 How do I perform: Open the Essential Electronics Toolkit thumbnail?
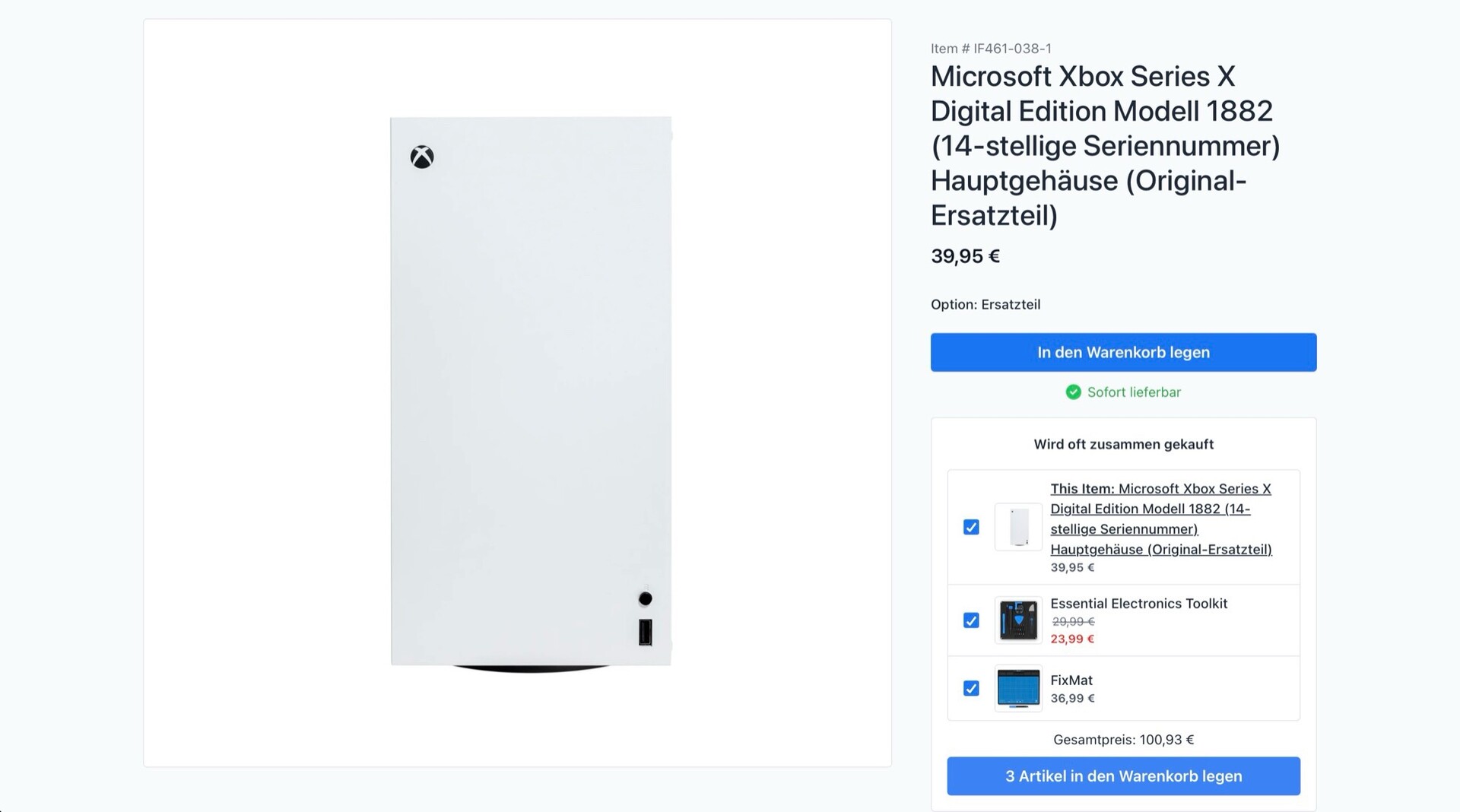(x=1018, y=620)
